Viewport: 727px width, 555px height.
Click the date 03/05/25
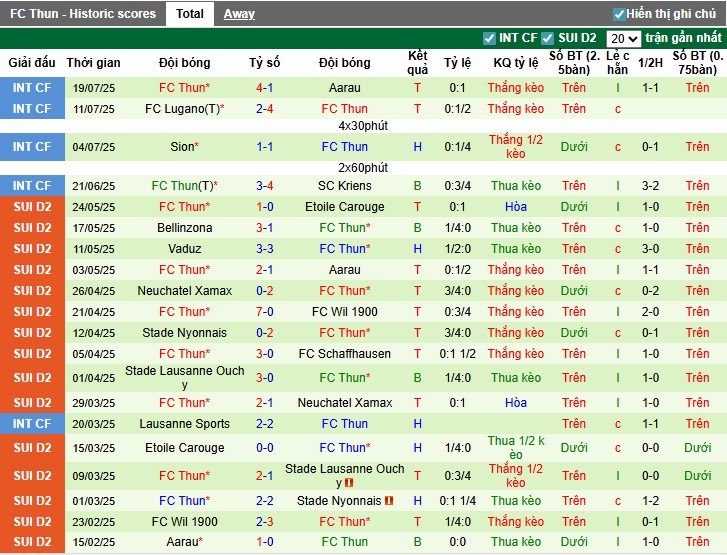(93, 270)
